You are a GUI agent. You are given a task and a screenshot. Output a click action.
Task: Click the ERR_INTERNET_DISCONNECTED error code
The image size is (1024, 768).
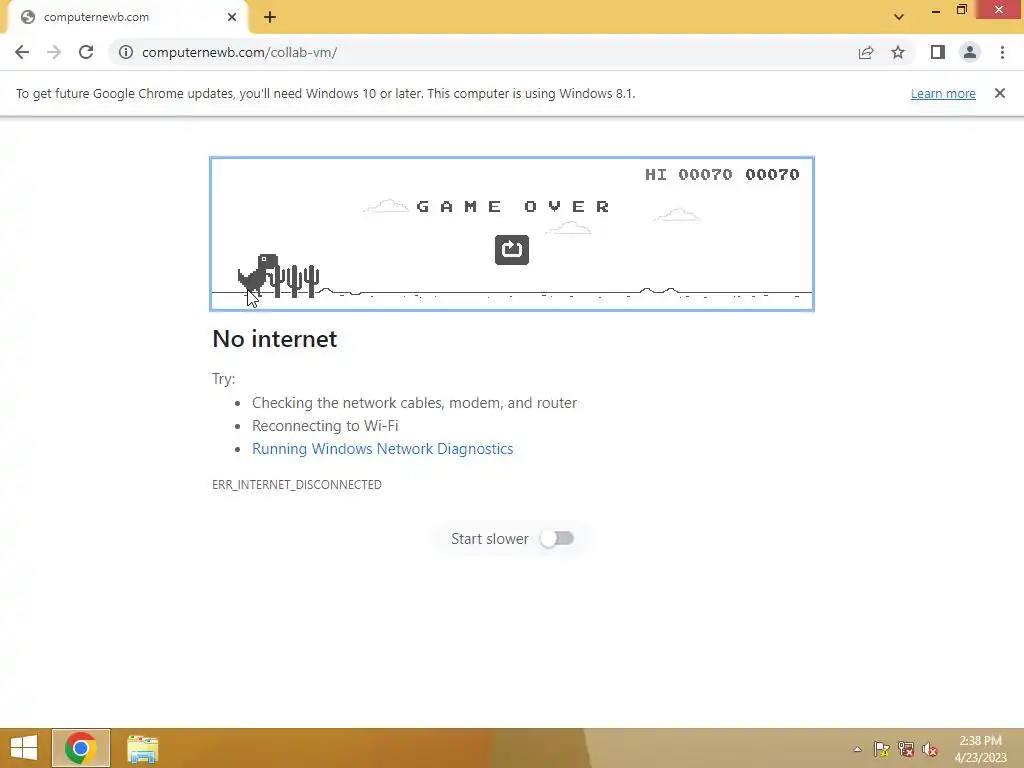[x=297, y=485]
